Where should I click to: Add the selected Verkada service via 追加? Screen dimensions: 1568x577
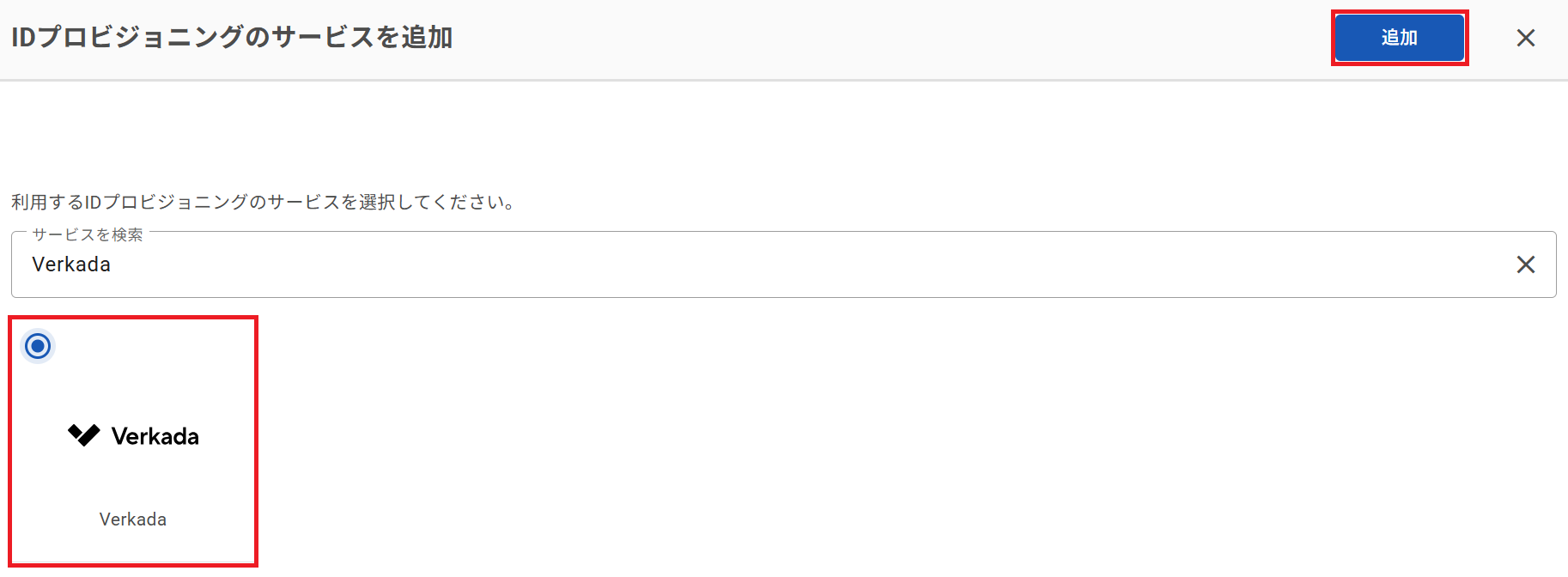(1399, 38)
